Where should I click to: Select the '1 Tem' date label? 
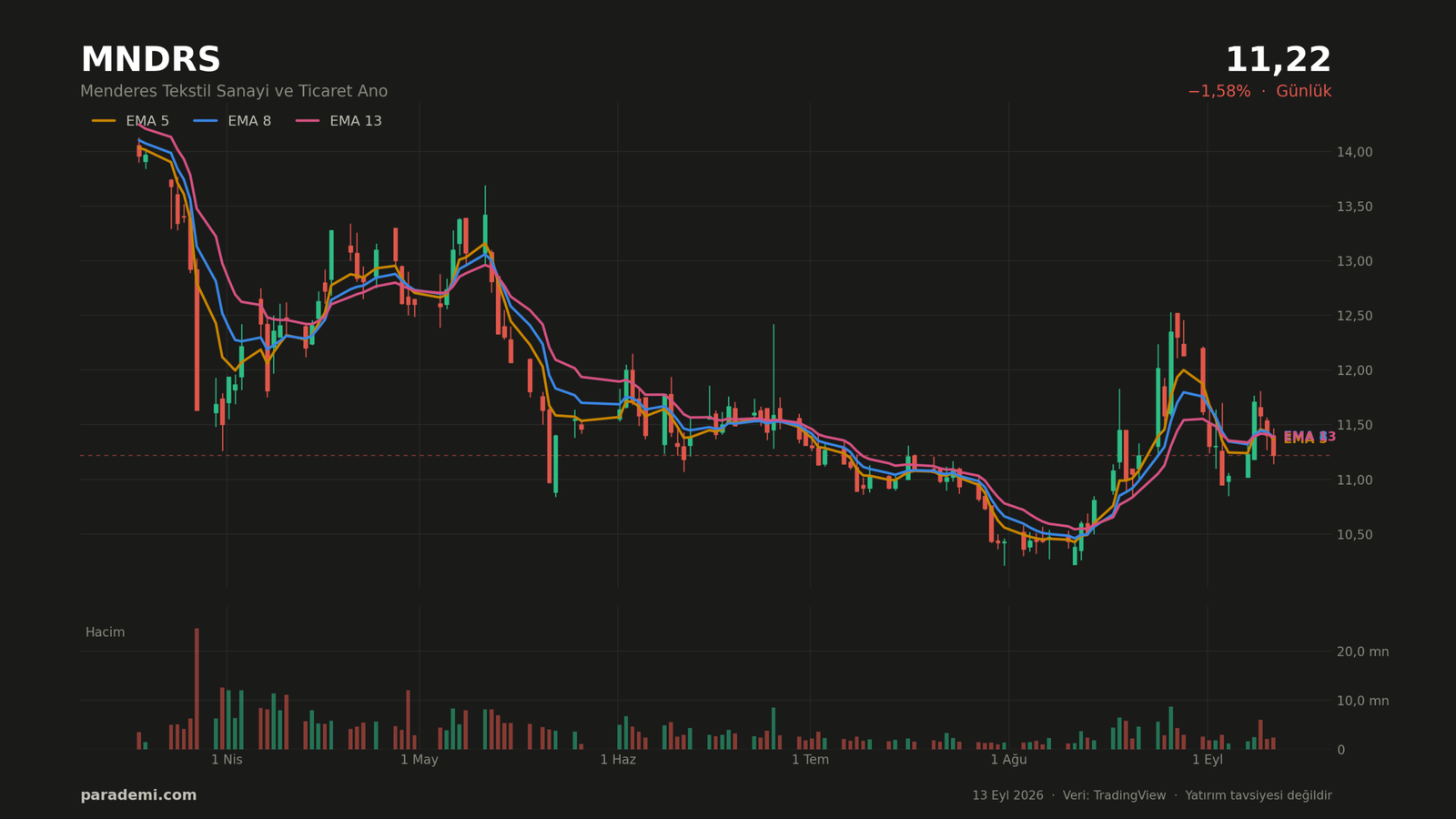(810, 760)
